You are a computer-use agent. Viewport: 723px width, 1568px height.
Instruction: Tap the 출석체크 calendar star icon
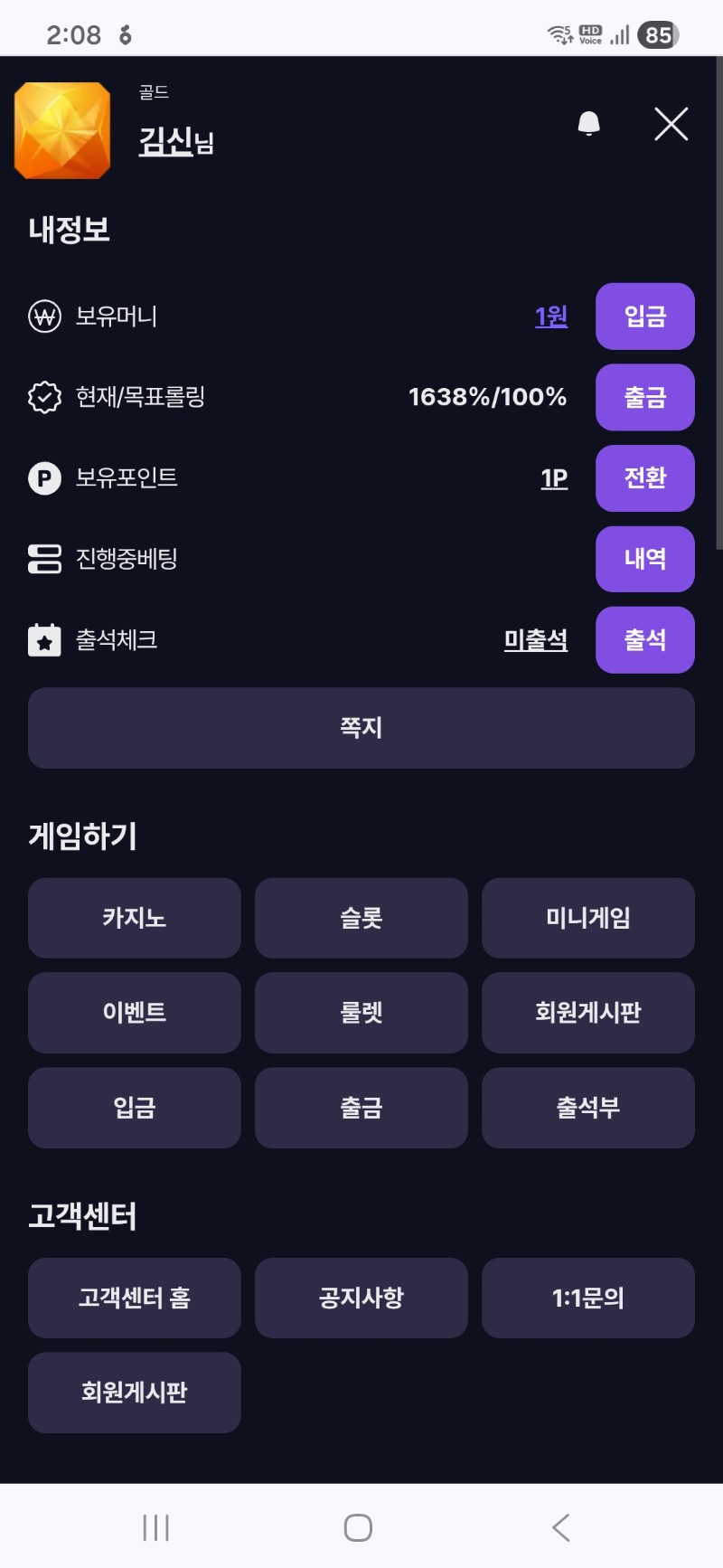(44, 640)
